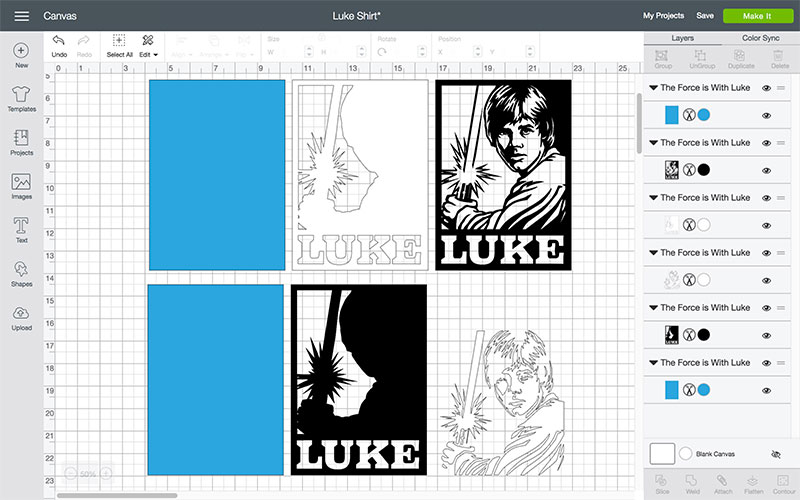Collapse the first The Force is With Luke group

(x=653, y=88)
